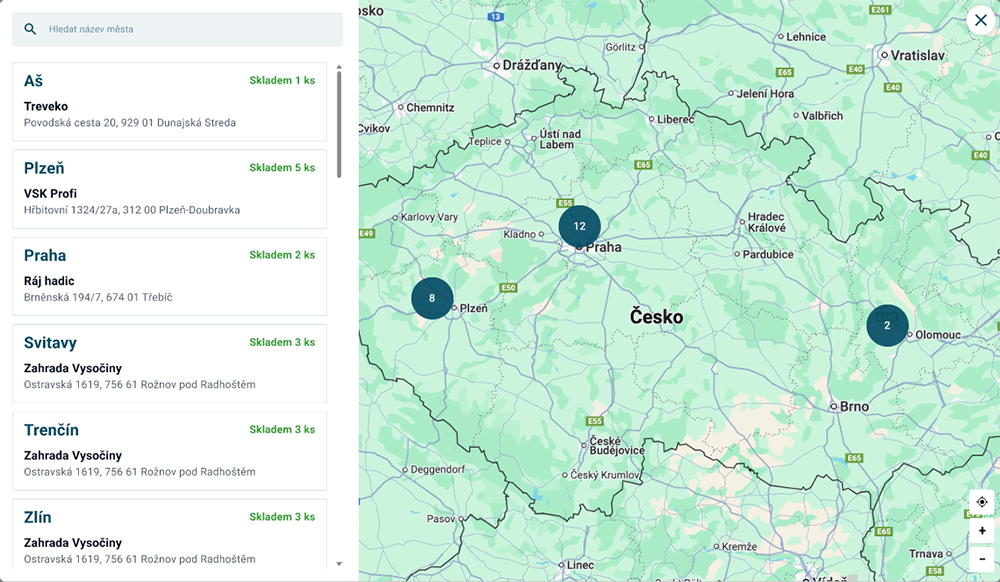Zoom out using the minus icon
Image resolution: width=1000 pixels, height=582 pixels.
[983, 558]
